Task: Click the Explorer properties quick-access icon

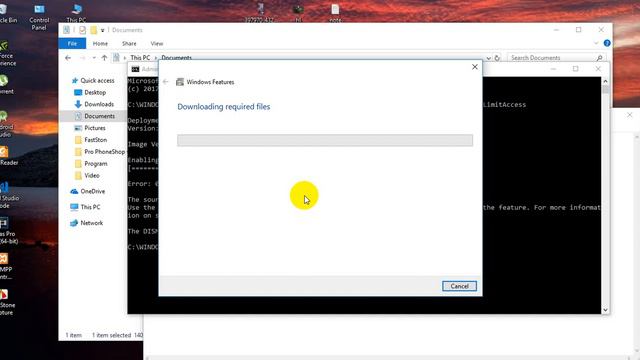Action: 82,30
